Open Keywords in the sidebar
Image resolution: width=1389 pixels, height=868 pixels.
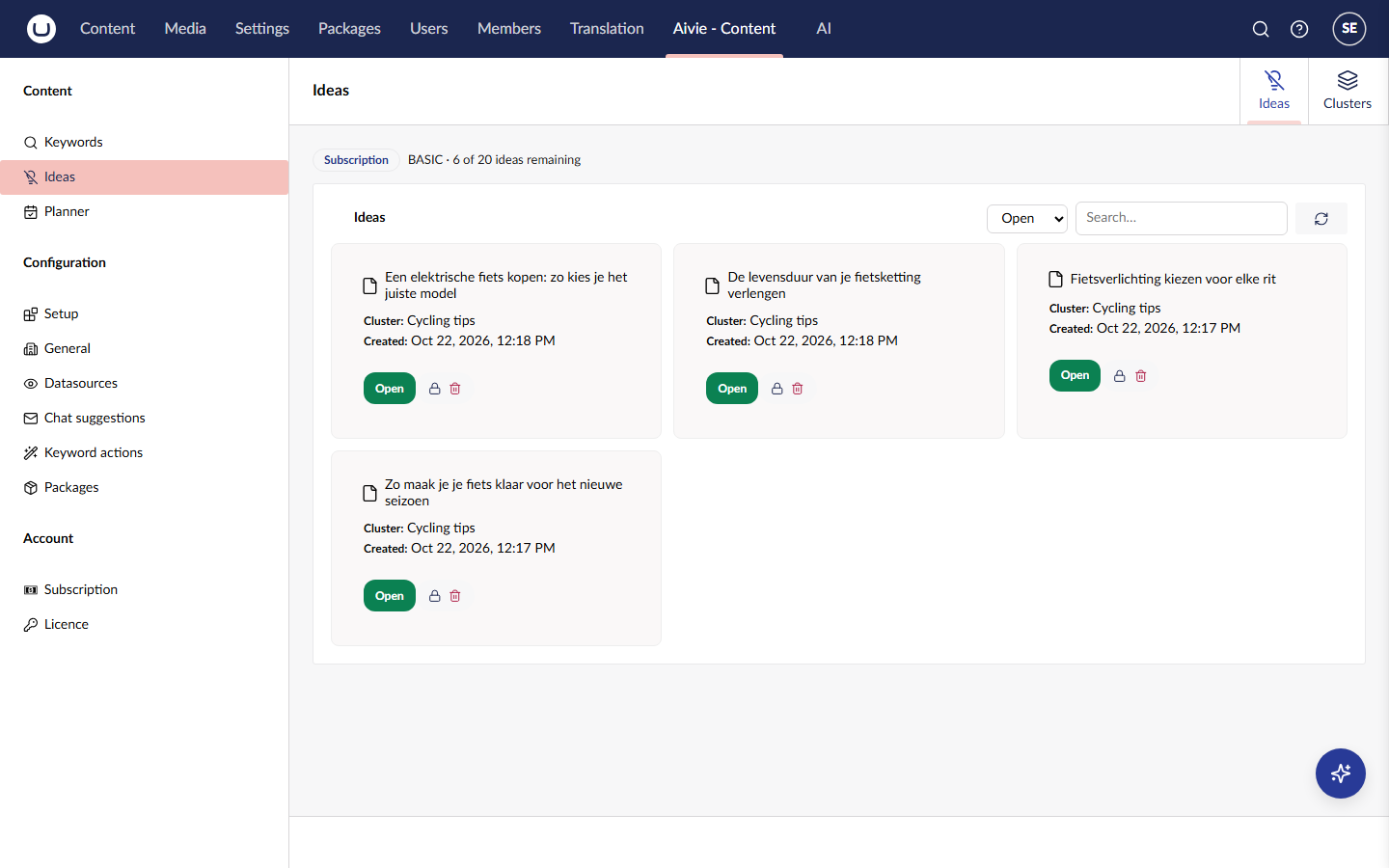[x=145, y=143]
